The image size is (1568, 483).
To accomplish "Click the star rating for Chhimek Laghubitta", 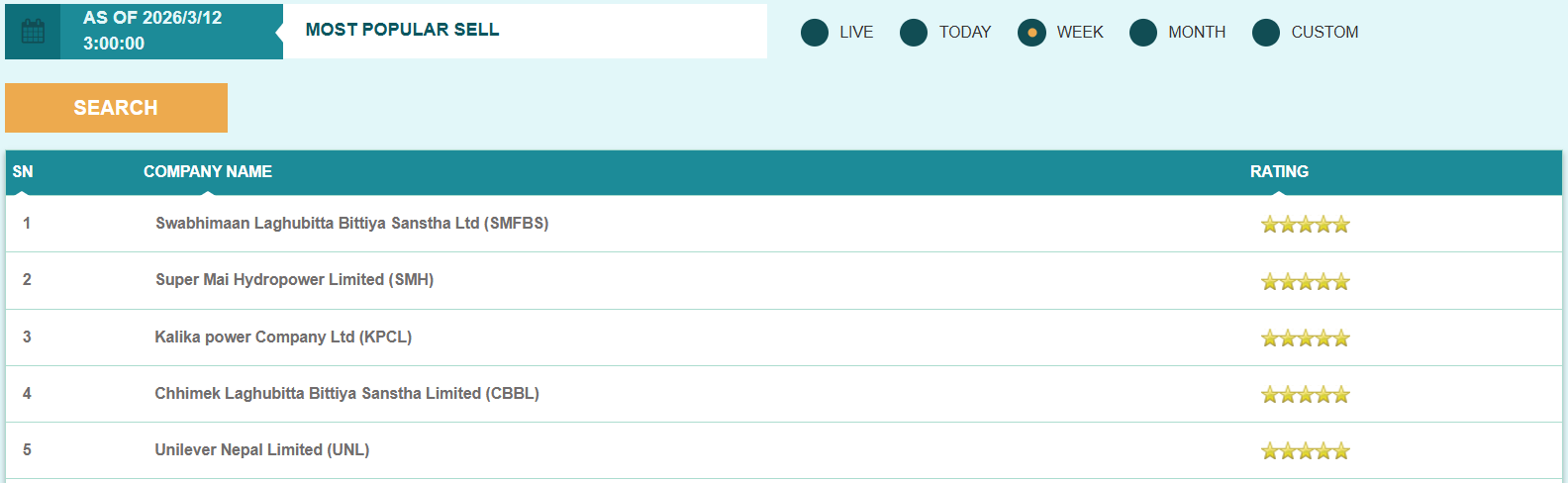I will 1305,395.
